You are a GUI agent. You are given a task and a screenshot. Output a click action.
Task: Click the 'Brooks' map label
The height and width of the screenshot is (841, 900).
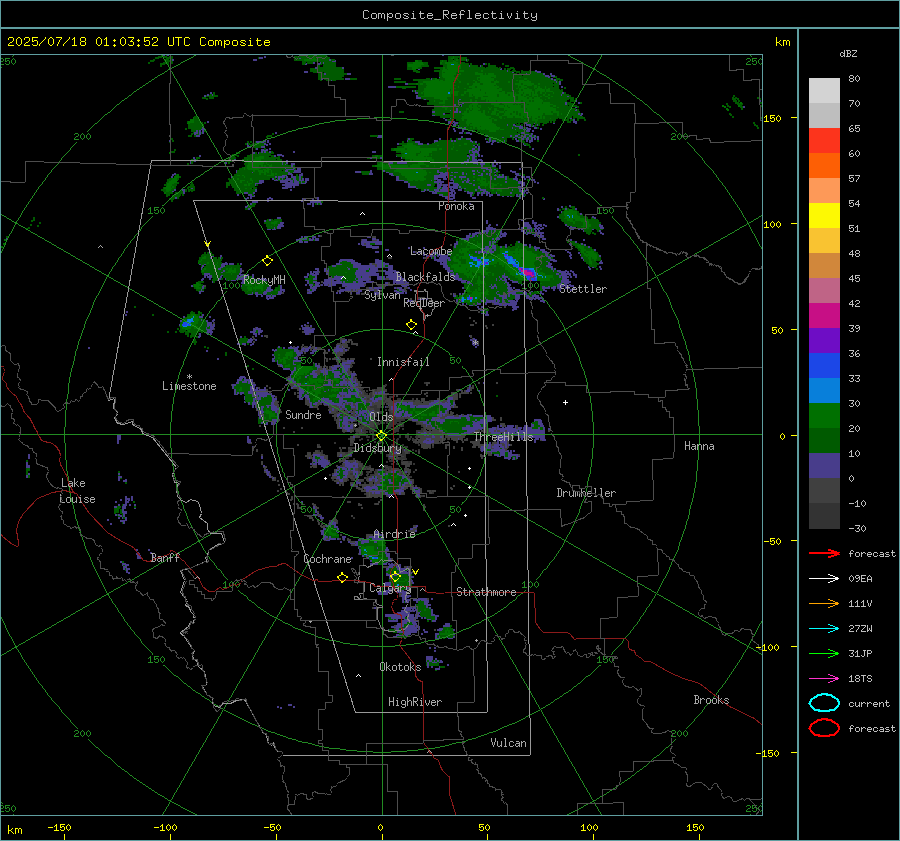(711, 700)
